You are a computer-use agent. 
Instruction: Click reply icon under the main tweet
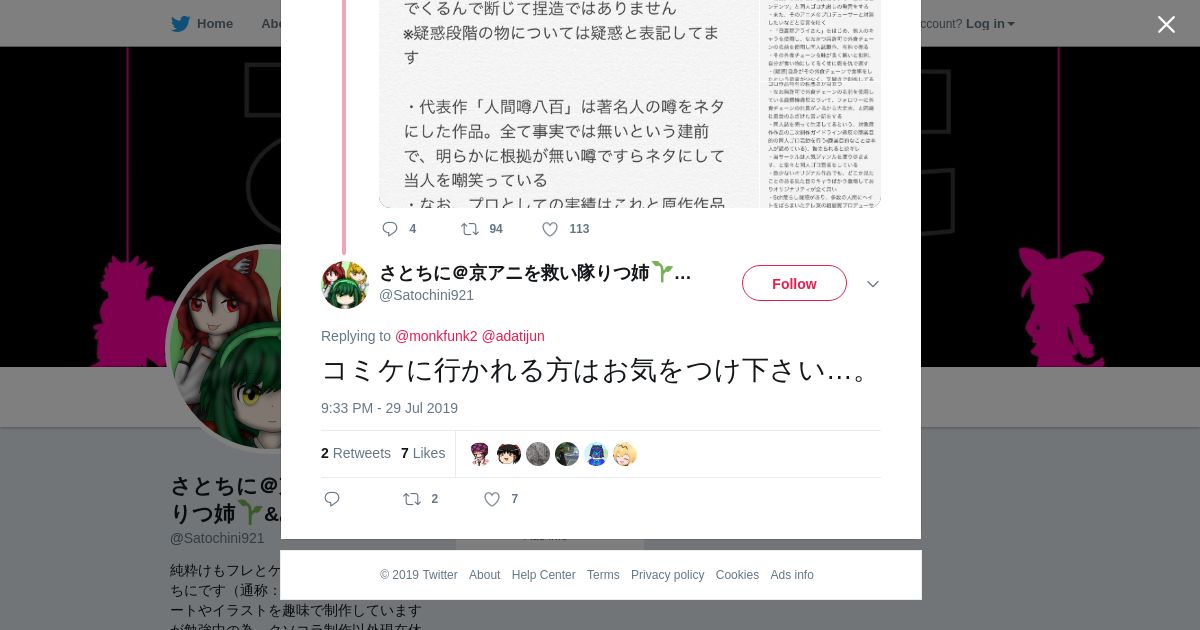coord(332,499)
